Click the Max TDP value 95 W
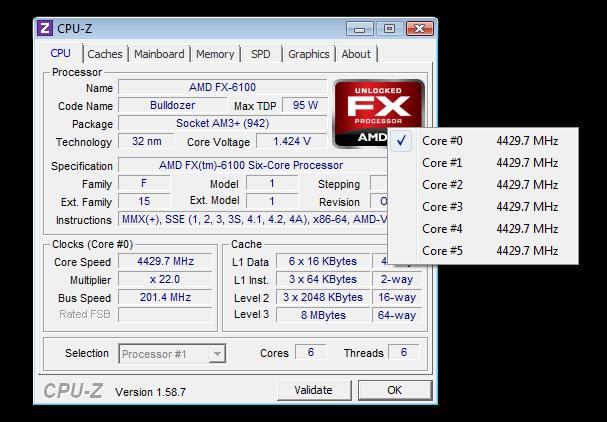 [x=305, y=105]
